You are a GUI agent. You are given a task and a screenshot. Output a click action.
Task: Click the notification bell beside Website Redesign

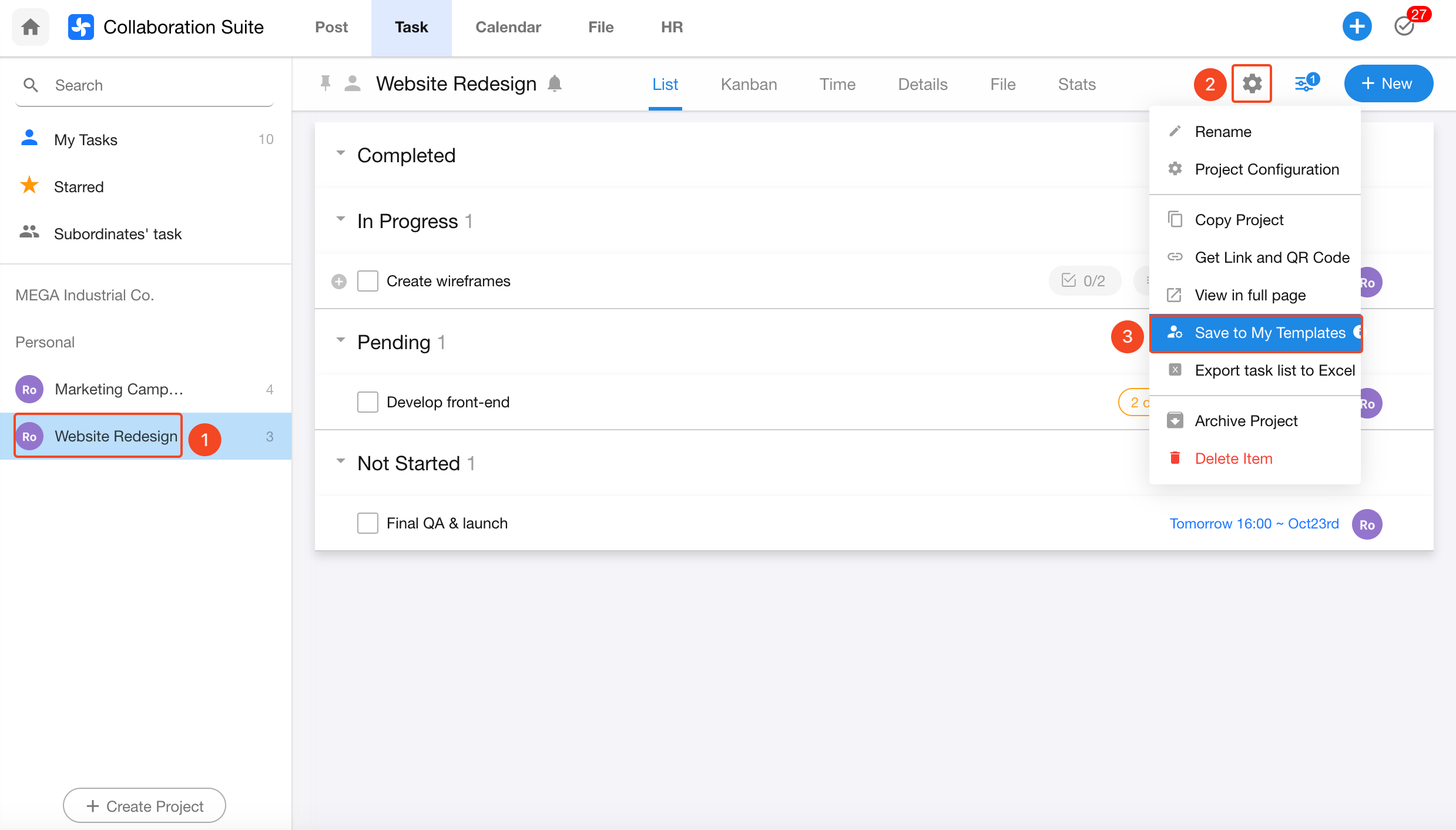tap(554, 83)
